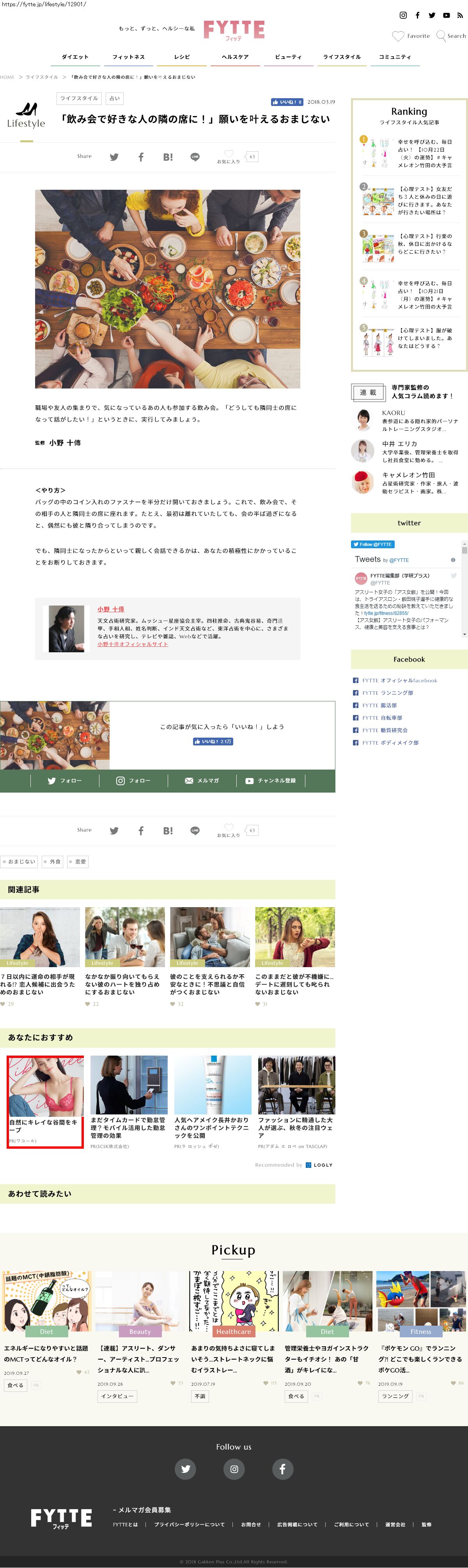Open the Instagram icon in the top header
The height and width of the screenshot is (1568, 468).
coord(403,15)
